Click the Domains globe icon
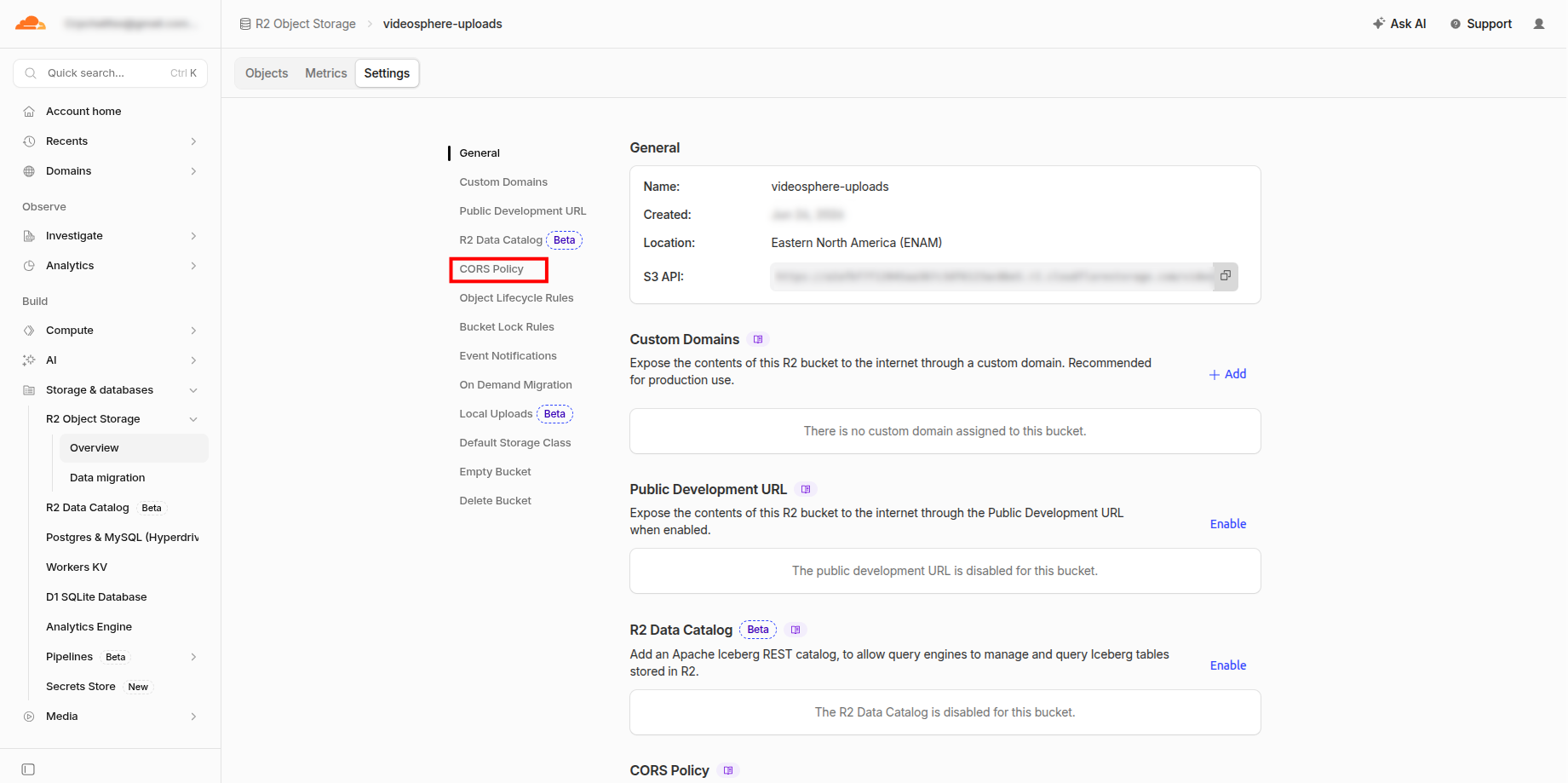The width and height of the screenshot is (1568, 783). coord(29,171)
